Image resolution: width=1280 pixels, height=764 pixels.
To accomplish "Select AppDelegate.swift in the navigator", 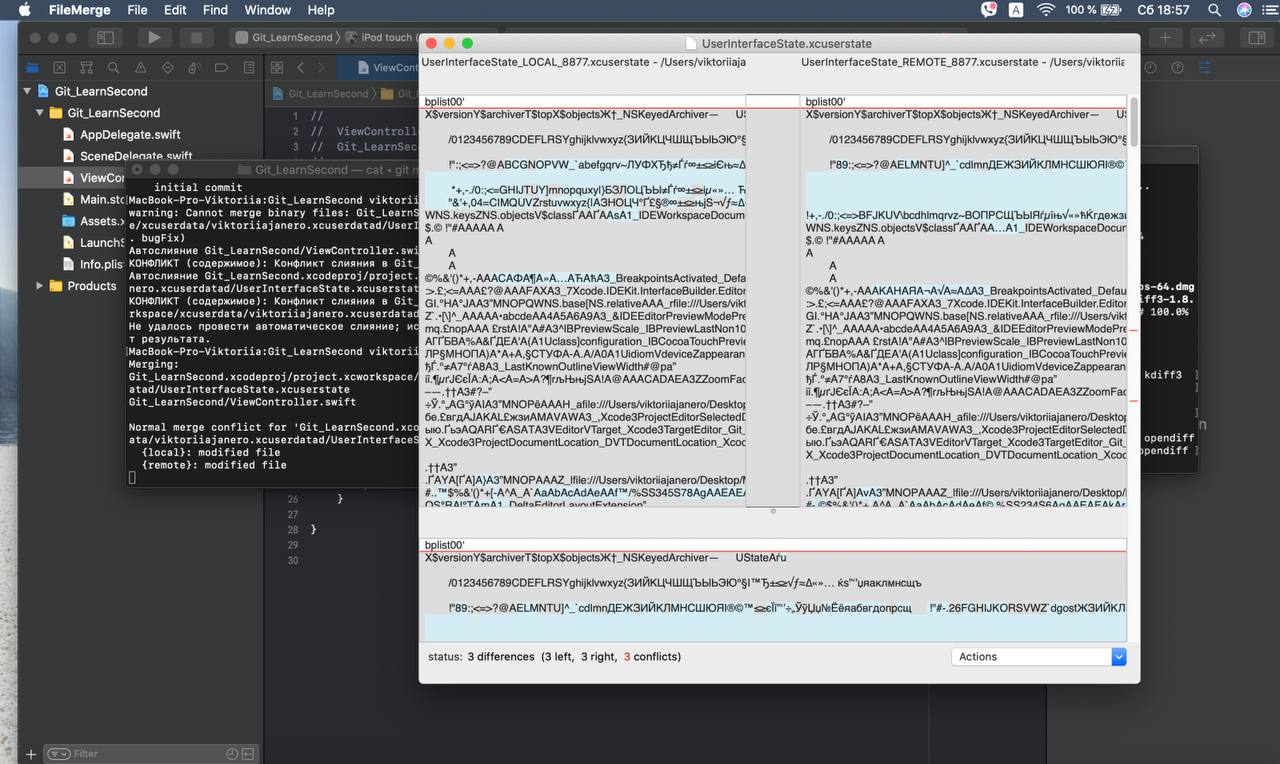I will point(130,135).
